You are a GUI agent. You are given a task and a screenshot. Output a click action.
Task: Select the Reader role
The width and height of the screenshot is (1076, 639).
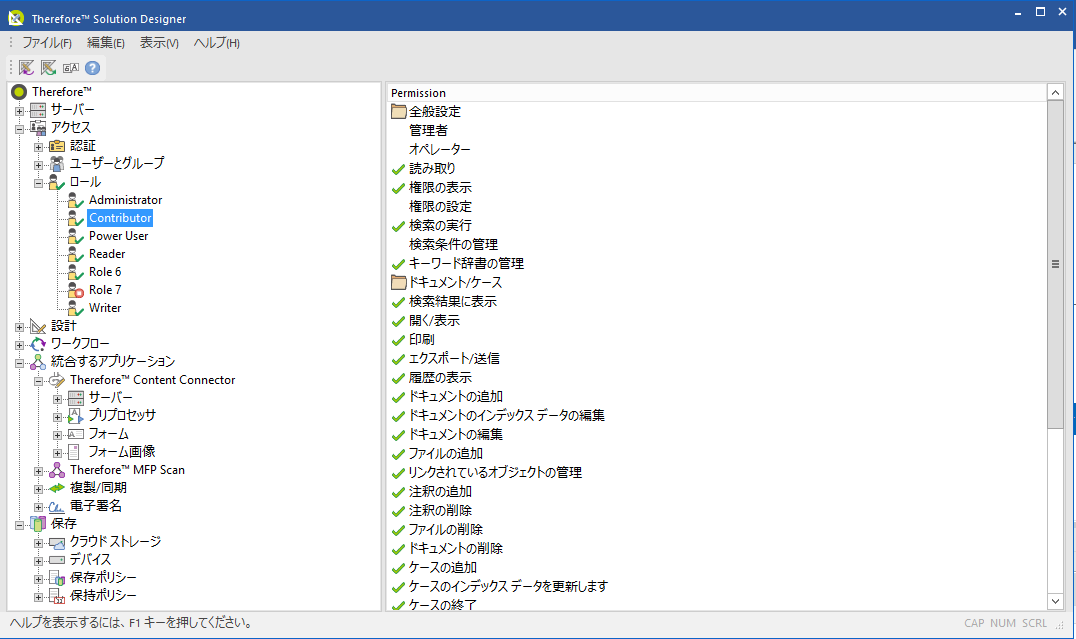pyautogui.click(x=107, y=254)
